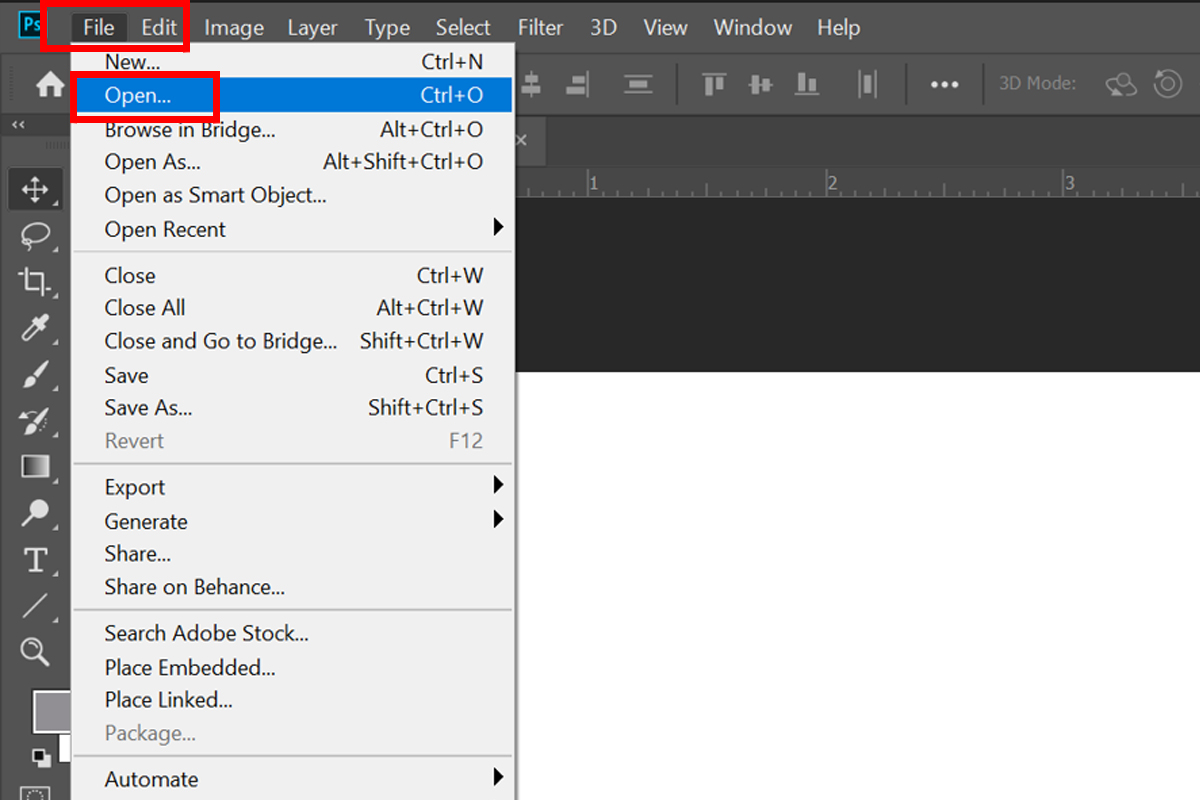Collapse the toolbar with double-arrow
This screenshot has height=800, width=1200.
(x=18, y=125)
